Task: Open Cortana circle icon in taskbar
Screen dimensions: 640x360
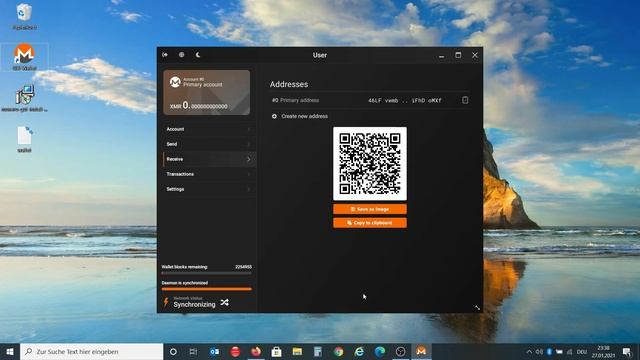Action: pos(173,351)
